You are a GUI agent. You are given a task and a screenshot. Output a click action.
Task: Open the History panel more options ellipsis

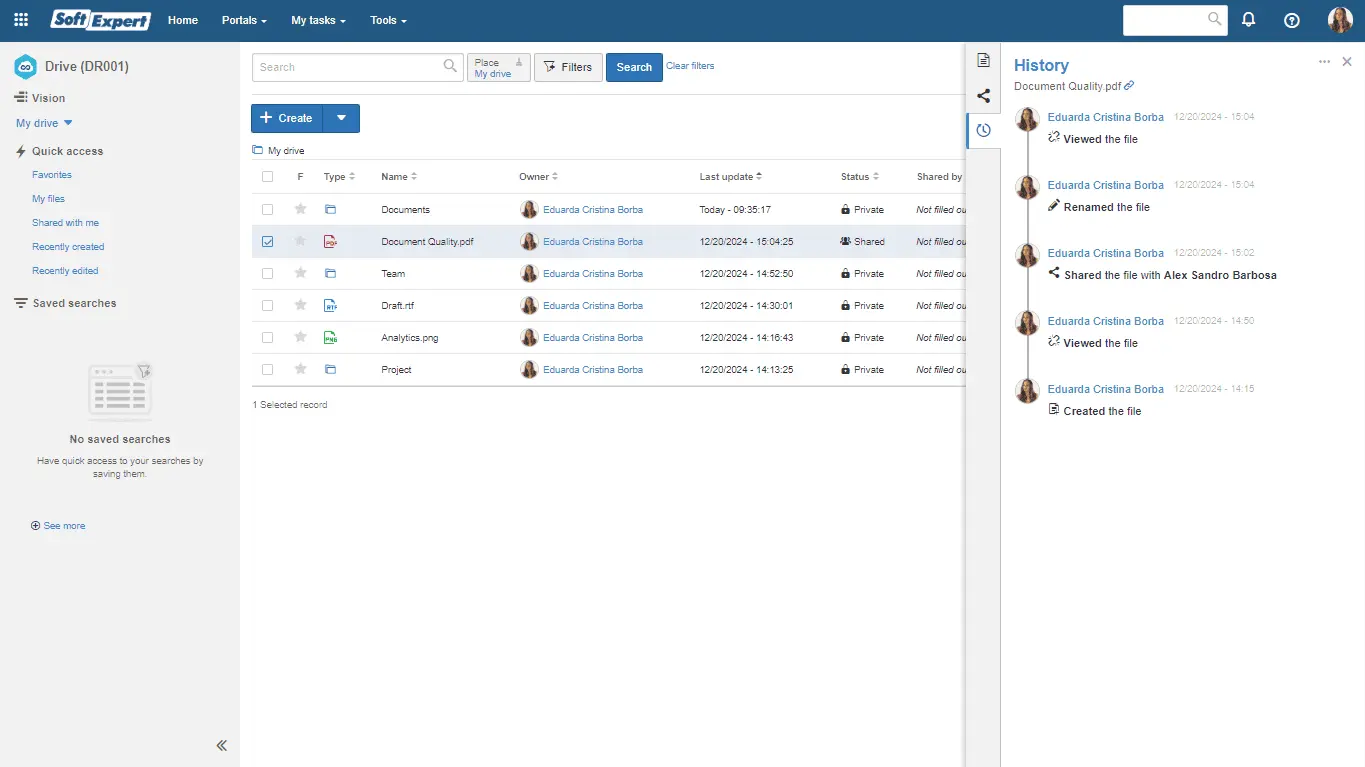point(1324,62)
